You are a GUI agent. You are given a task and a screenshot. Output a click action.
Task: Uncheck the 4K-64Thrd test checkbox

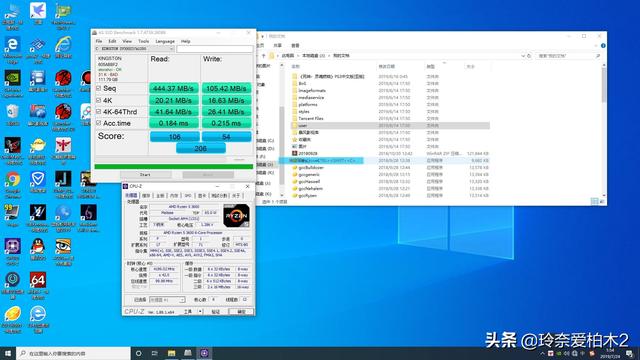click(98, 111)
